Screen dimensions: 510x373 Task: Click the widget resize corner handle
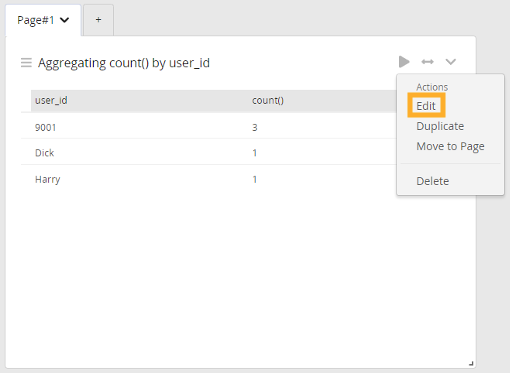(471, 363)
